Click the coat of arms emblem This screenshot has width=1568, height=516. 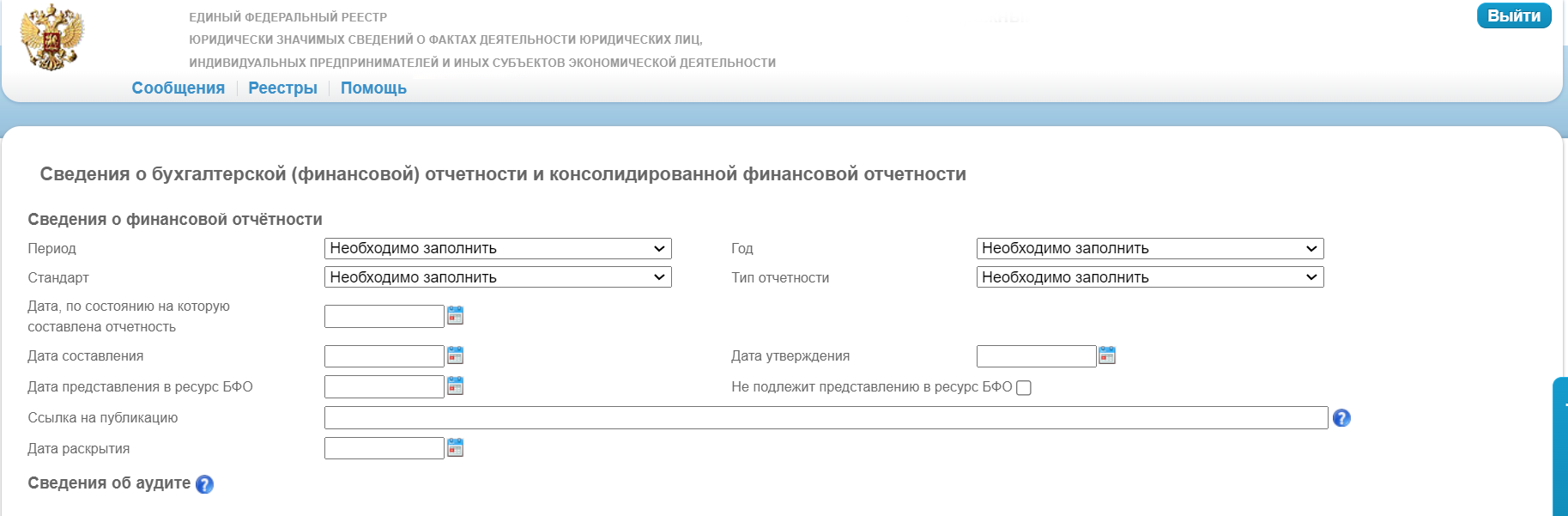click(53, 36)
